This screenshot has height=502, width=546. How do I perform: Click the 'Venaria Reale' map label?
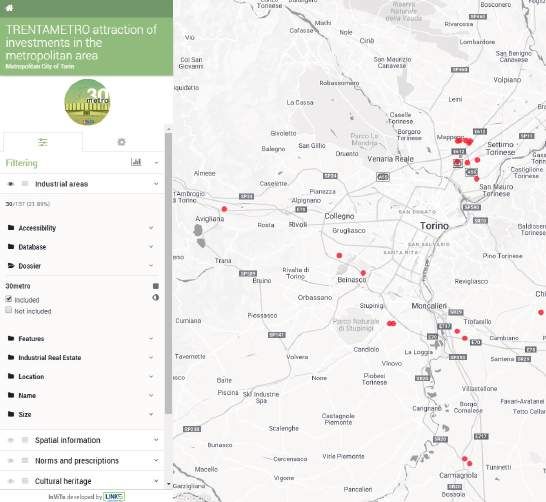390,159
